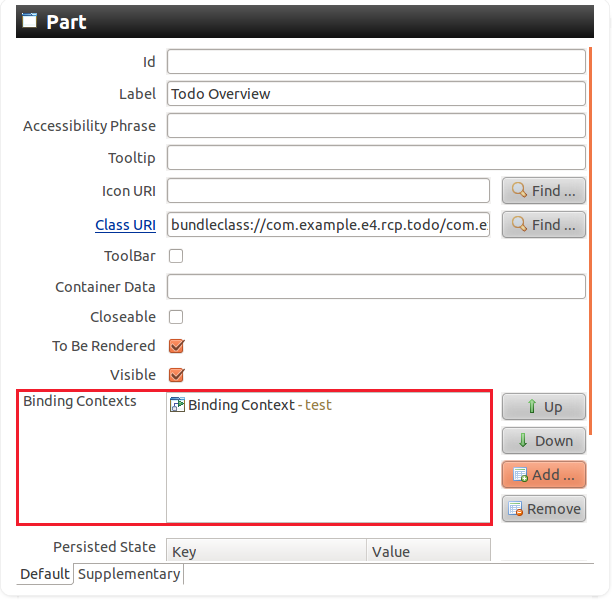
Task: Click the Key column header
Action: click(x=267, y=552)
